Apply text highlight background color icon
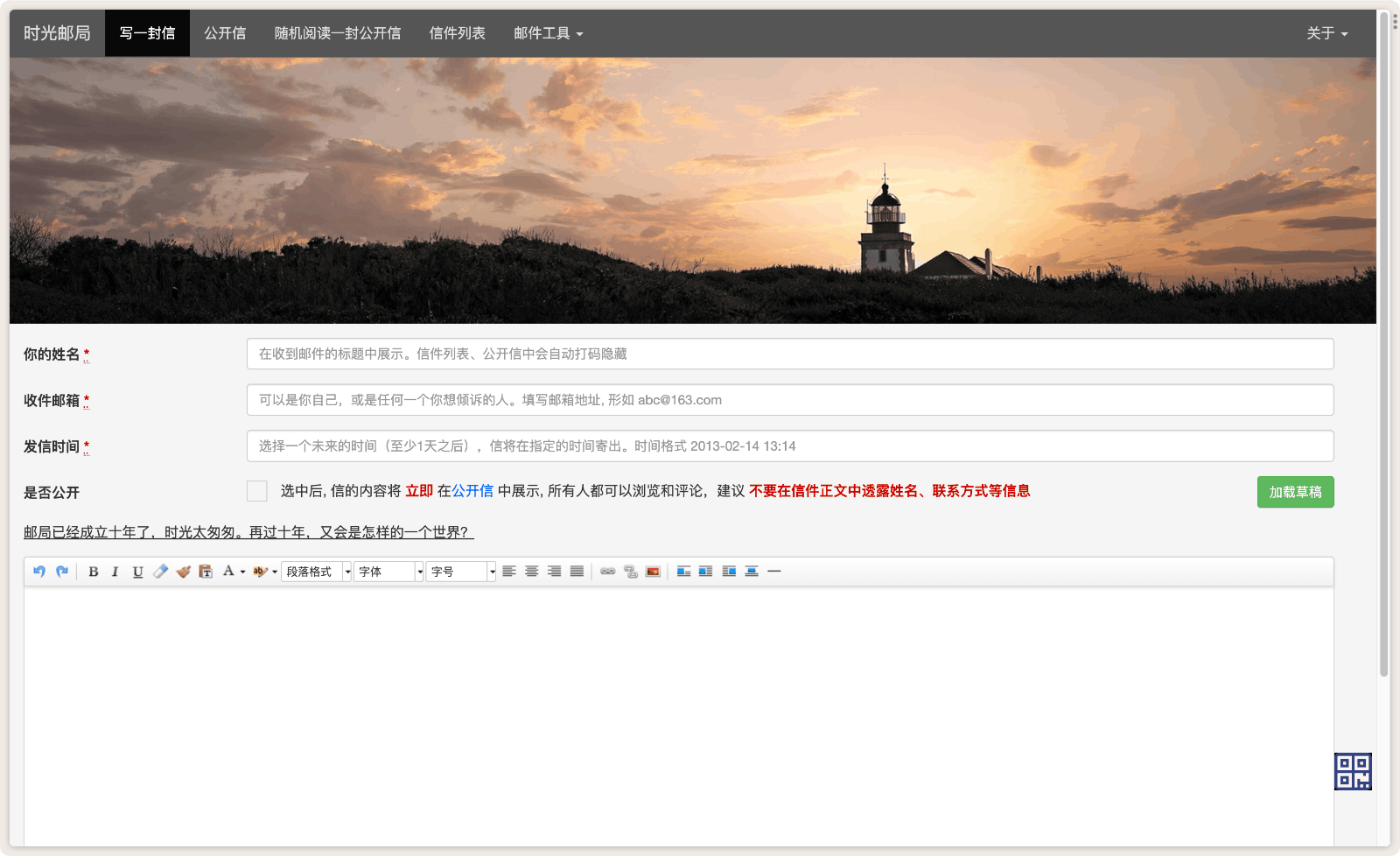1400x856 pixels. click(x=260, y=572)
